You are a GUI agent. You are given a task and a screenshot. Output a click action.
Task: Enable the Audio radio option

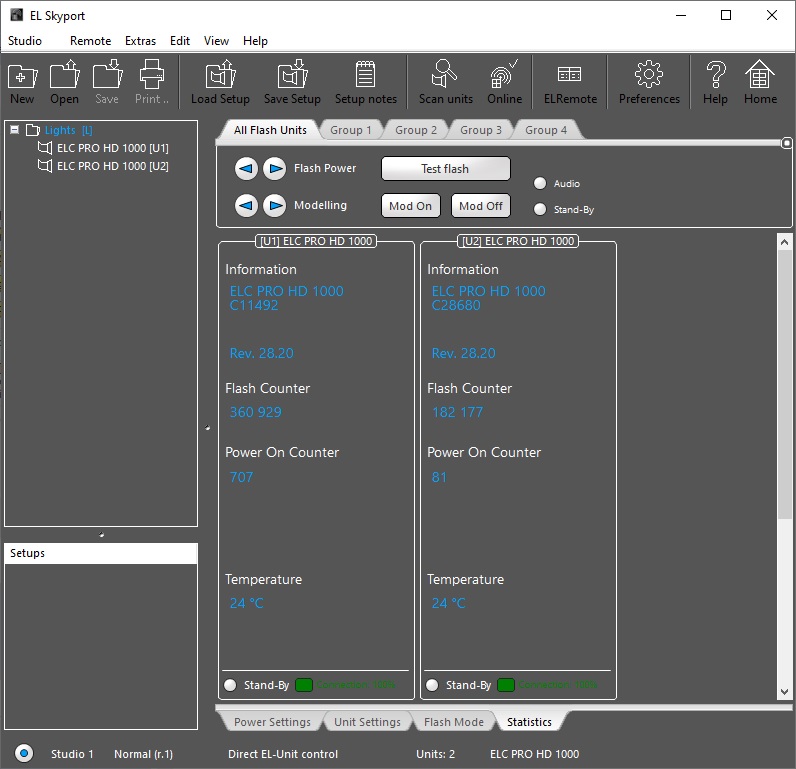(x=541, y=183)
